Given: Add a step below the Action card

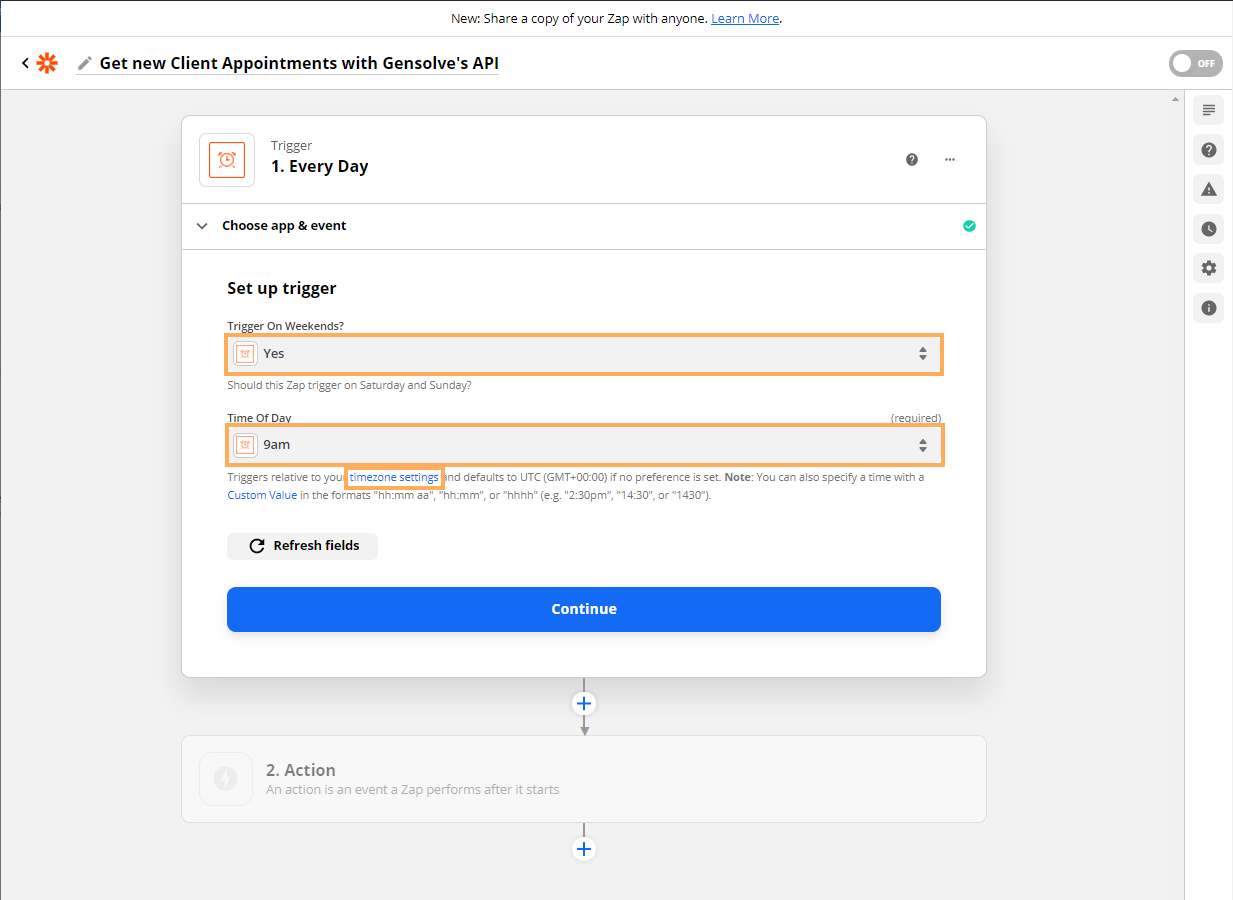Looking at the screenshot, I should tap(584, 849).
